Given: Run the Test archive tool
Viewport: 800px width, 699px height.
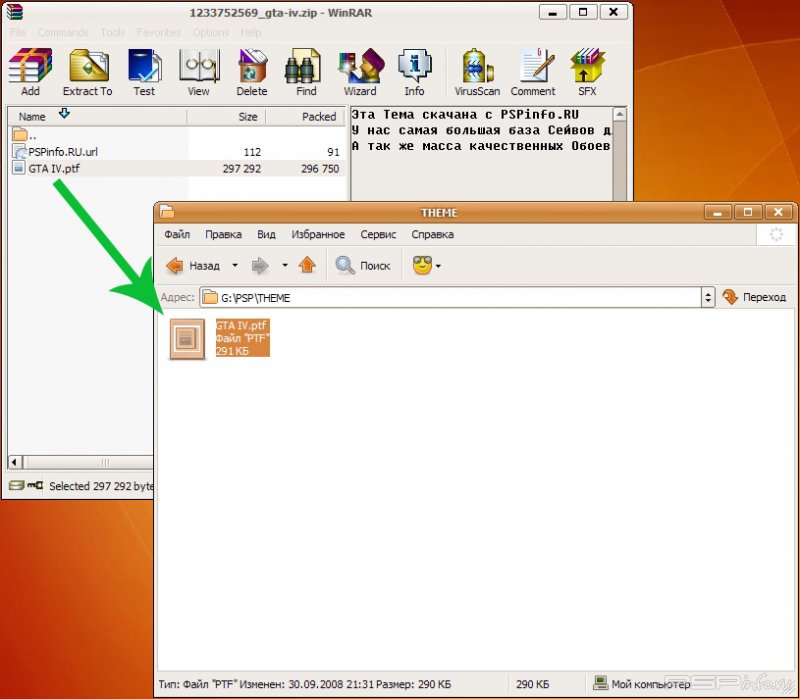Looking at the screenshot, I should (x=144, y=72).
